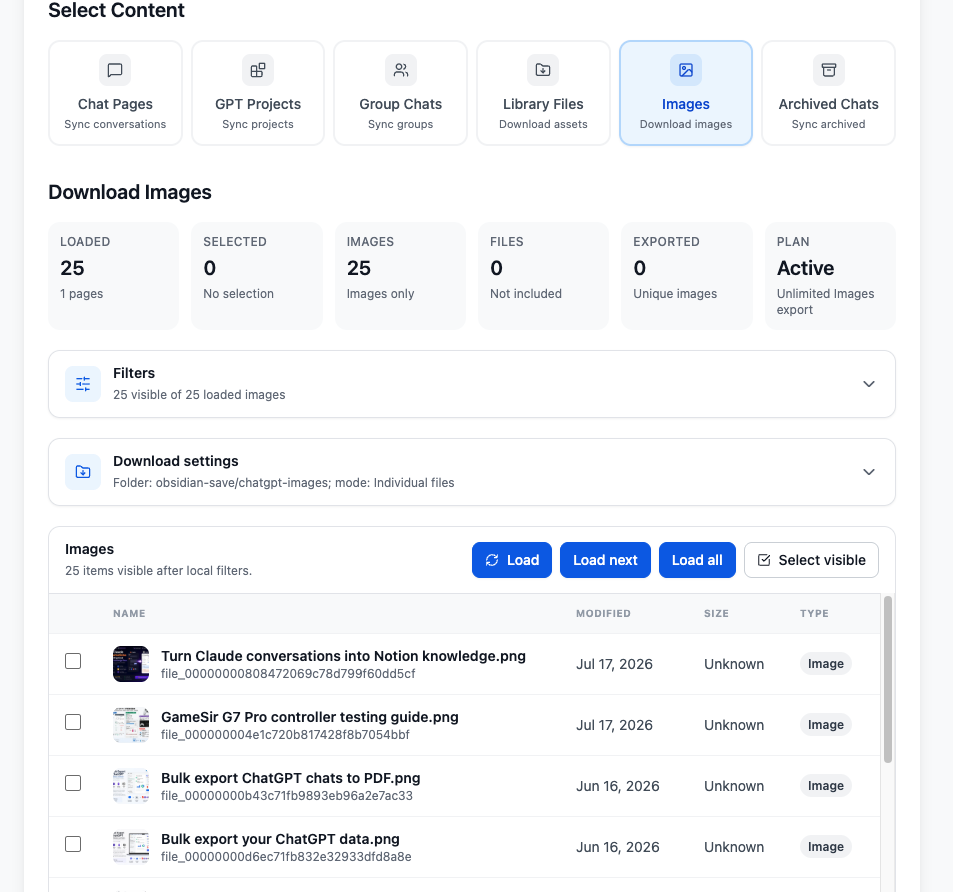
Task: Click Image type badge in GameSir row
Action: click(825, 725)
